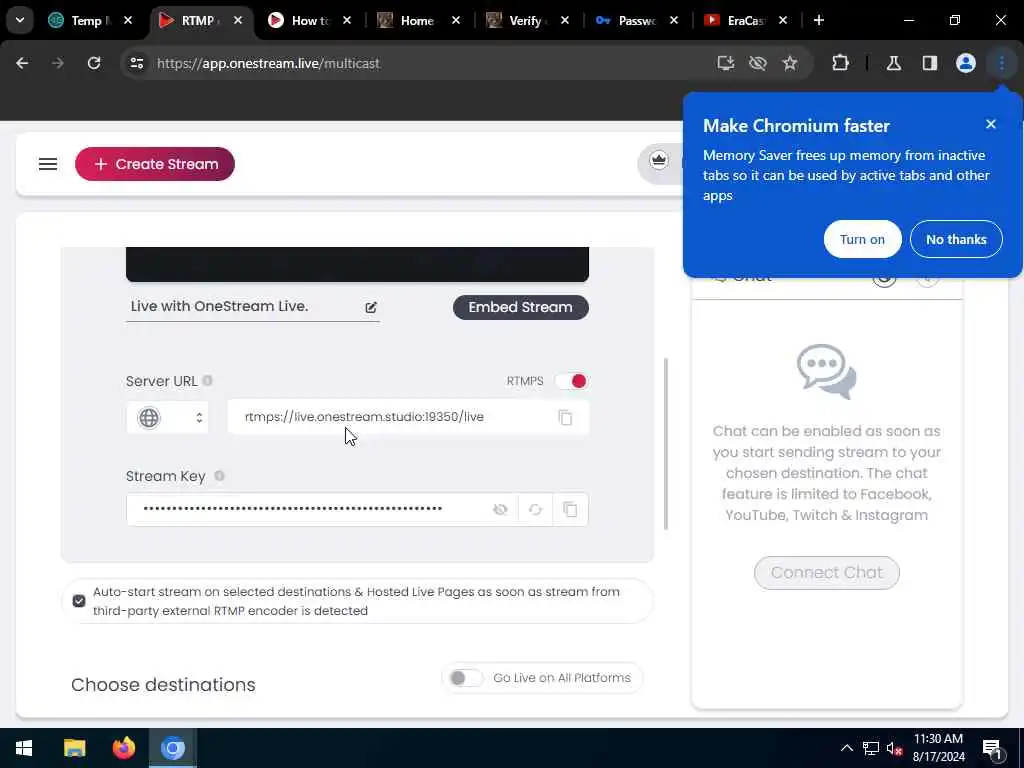Click the site information icon
The image size is (1024, 768).
point(136,63)
